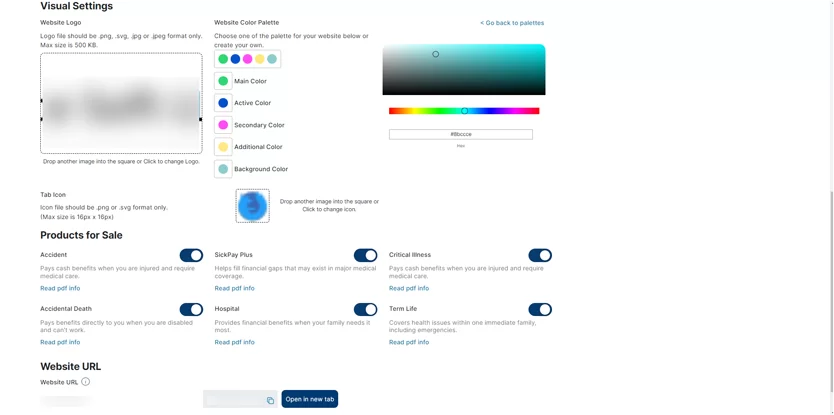The image size is (834, 415).
Task: Toggle off the Accident product
Action: click(x=191, y=255)
